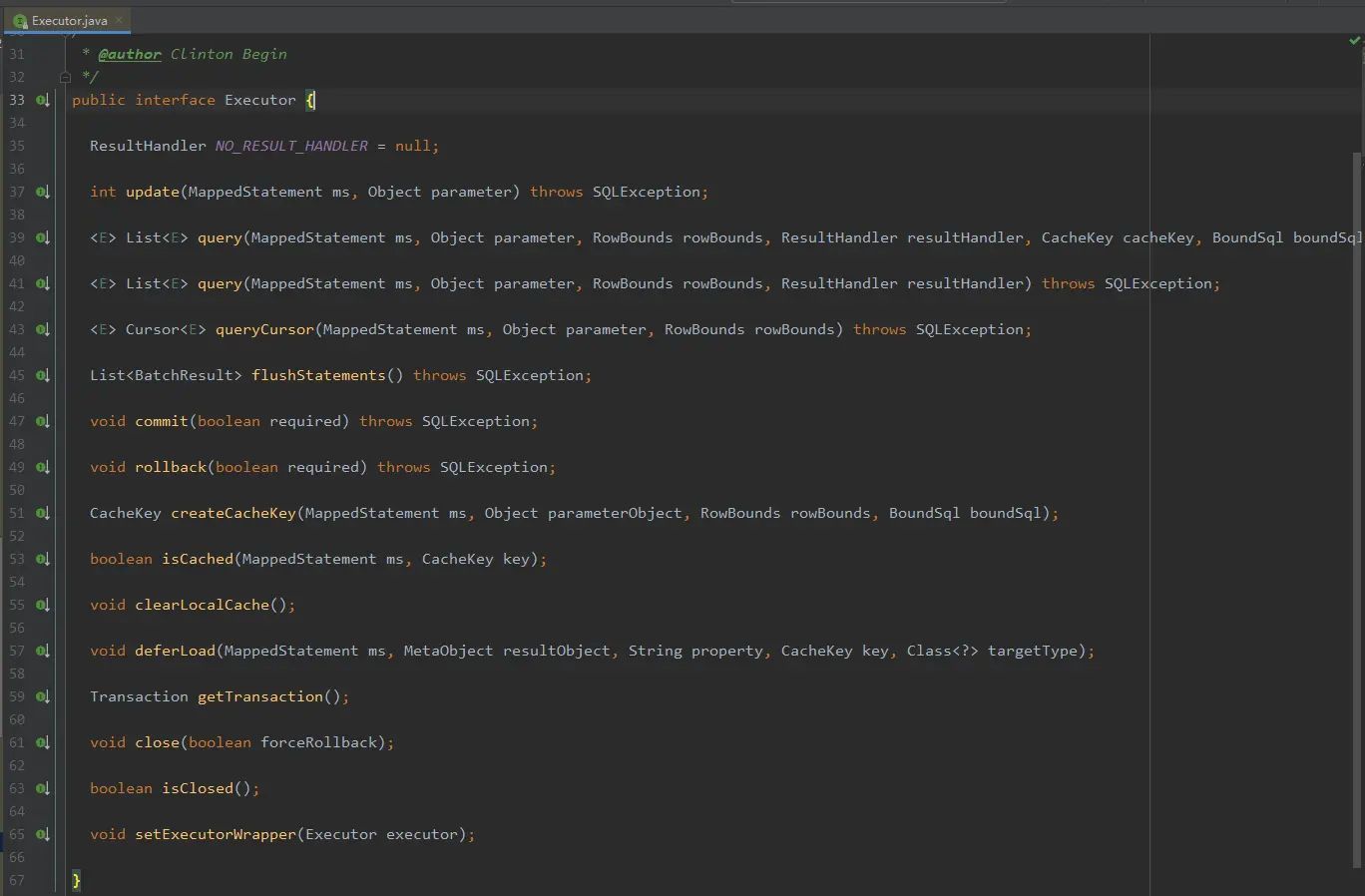Close the Executor.java tab
The width and height of the screenshot is (1365, 896).
[x=120, y=20]
